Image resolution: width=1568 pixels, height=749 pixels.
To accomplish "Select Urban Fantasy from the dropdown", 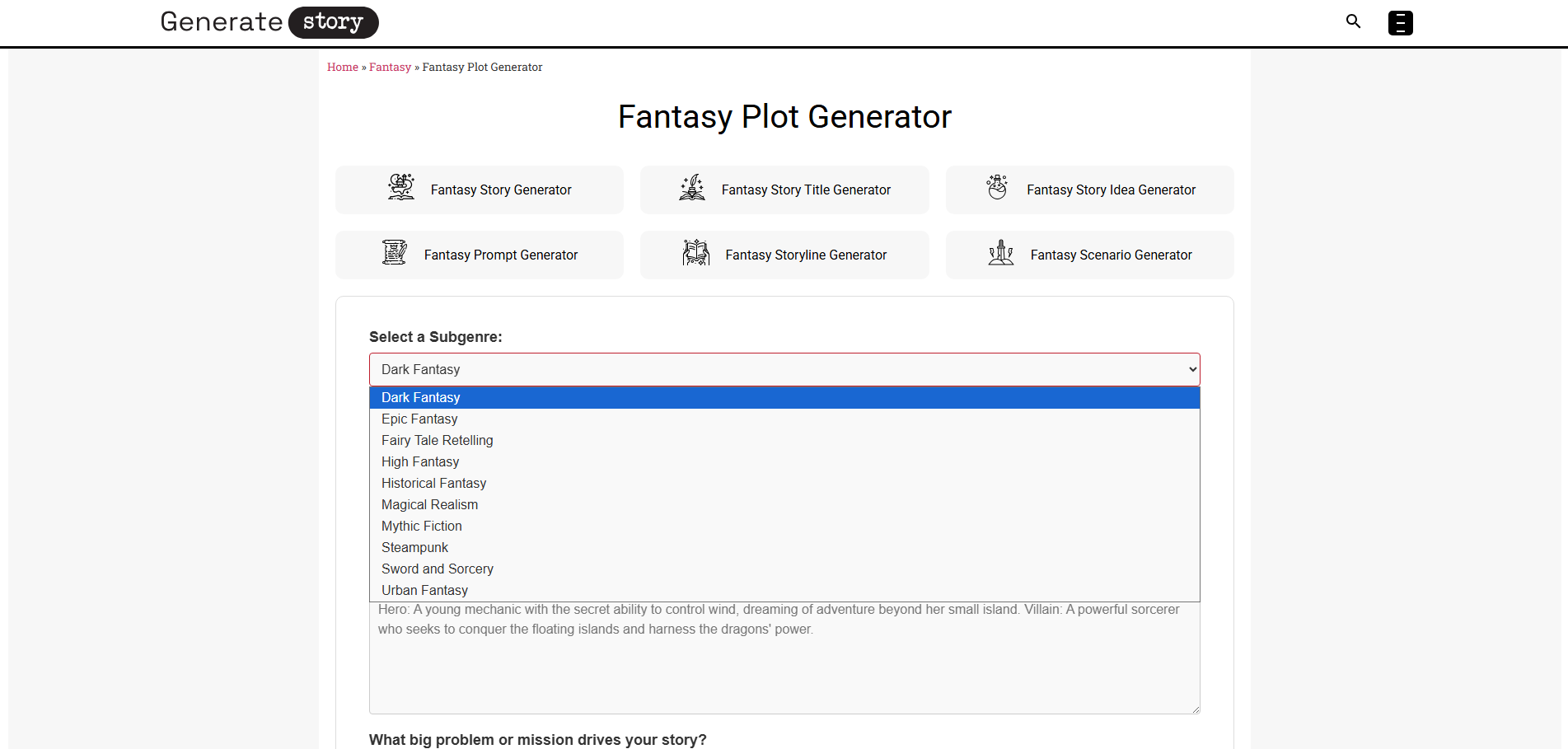I will click(x=424, y=590).
